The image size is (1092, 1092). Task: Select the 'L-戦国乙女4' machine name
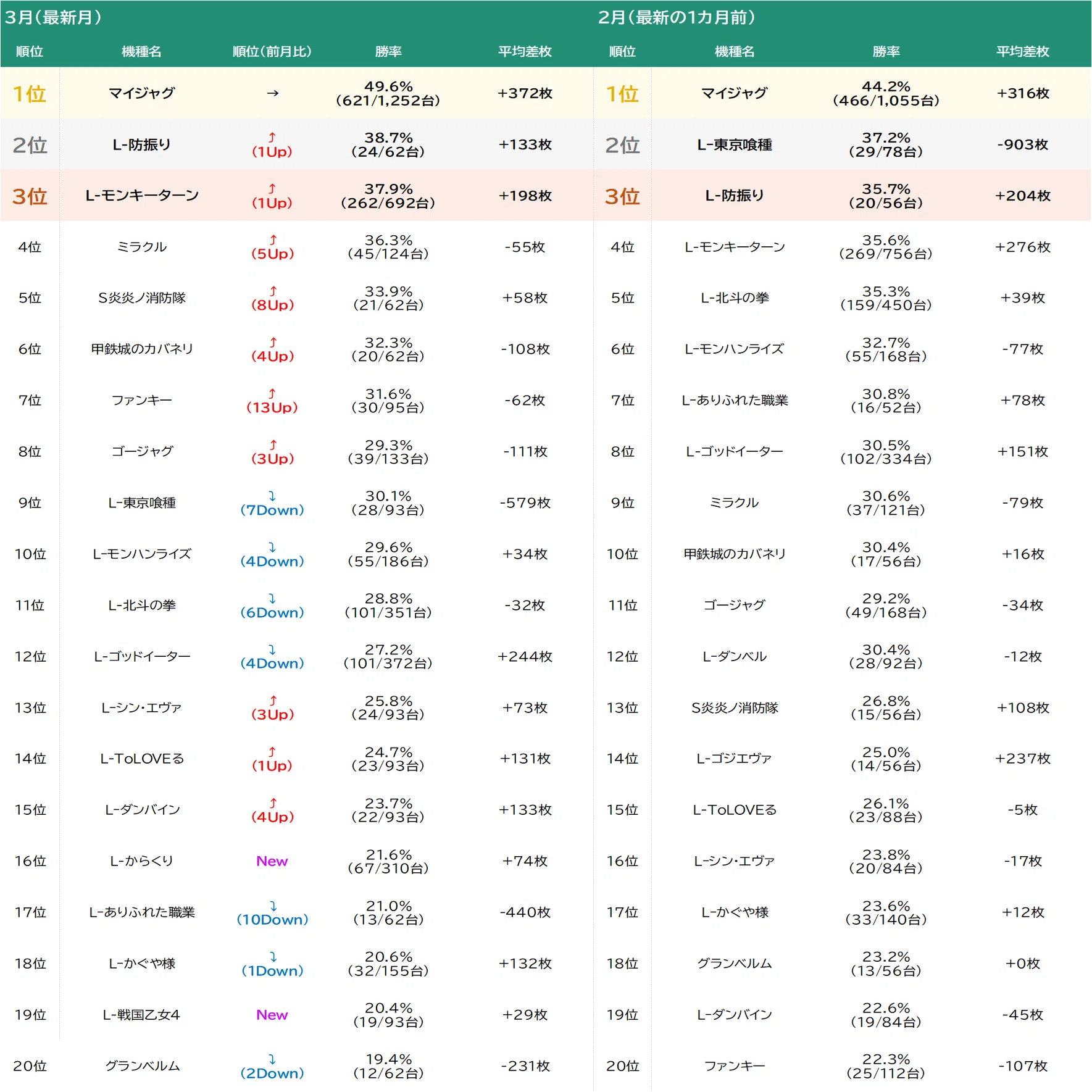(142, 1015)
